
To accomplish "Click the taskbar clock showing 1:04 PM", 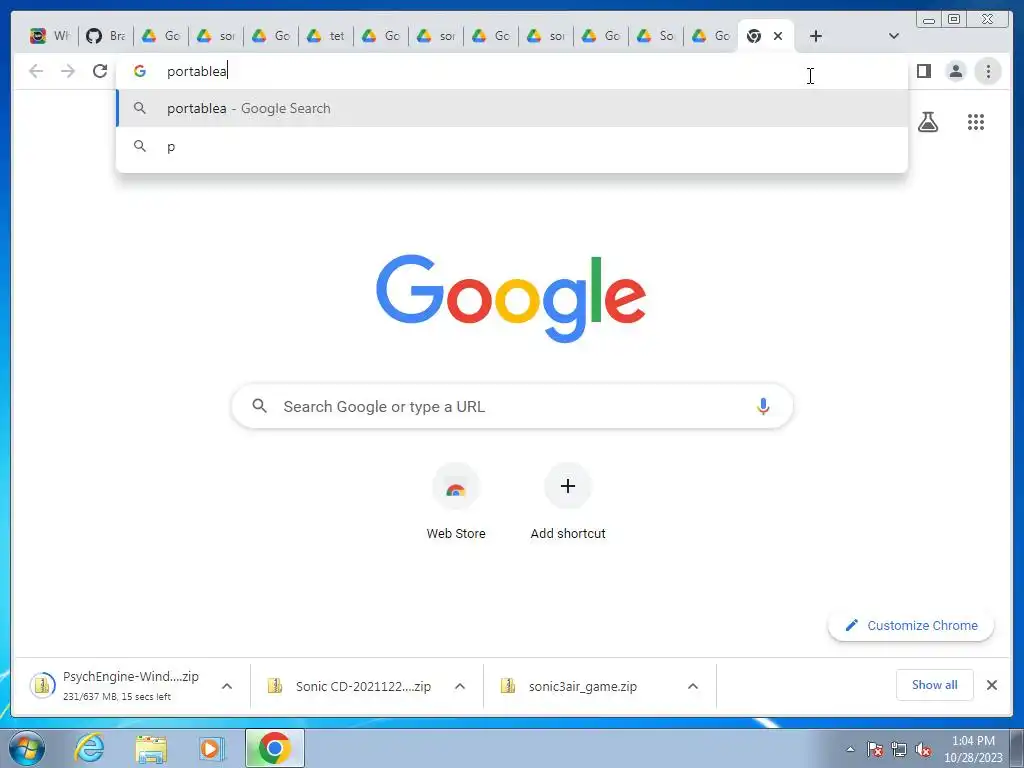I will coord(973,749).
